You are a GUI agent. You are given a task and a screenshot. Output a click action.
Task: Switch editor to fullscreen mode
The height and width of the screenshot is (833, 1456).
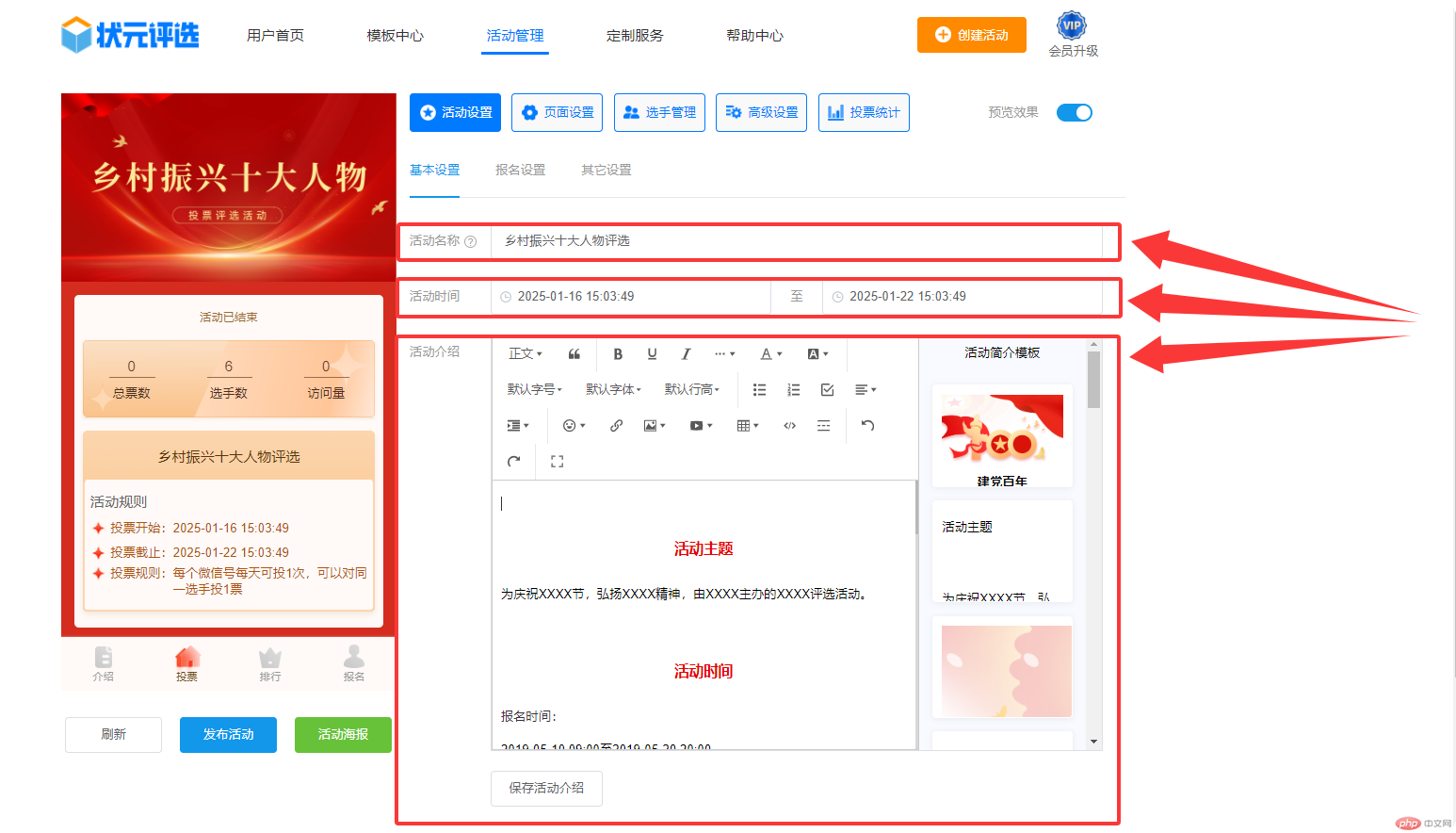click(557, 462)
